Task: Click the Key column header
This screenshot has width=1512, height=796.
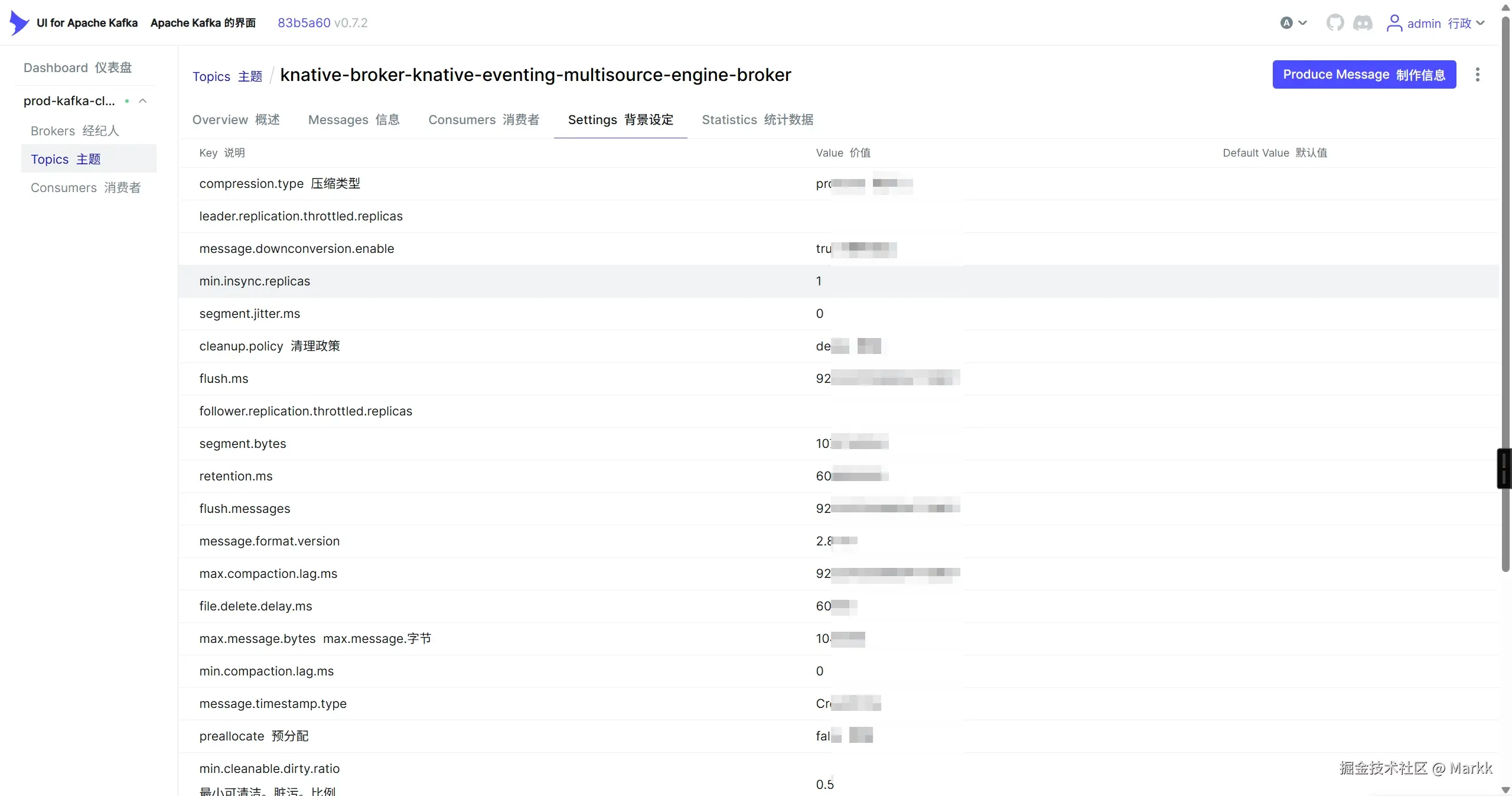Action: pos(221,153)
